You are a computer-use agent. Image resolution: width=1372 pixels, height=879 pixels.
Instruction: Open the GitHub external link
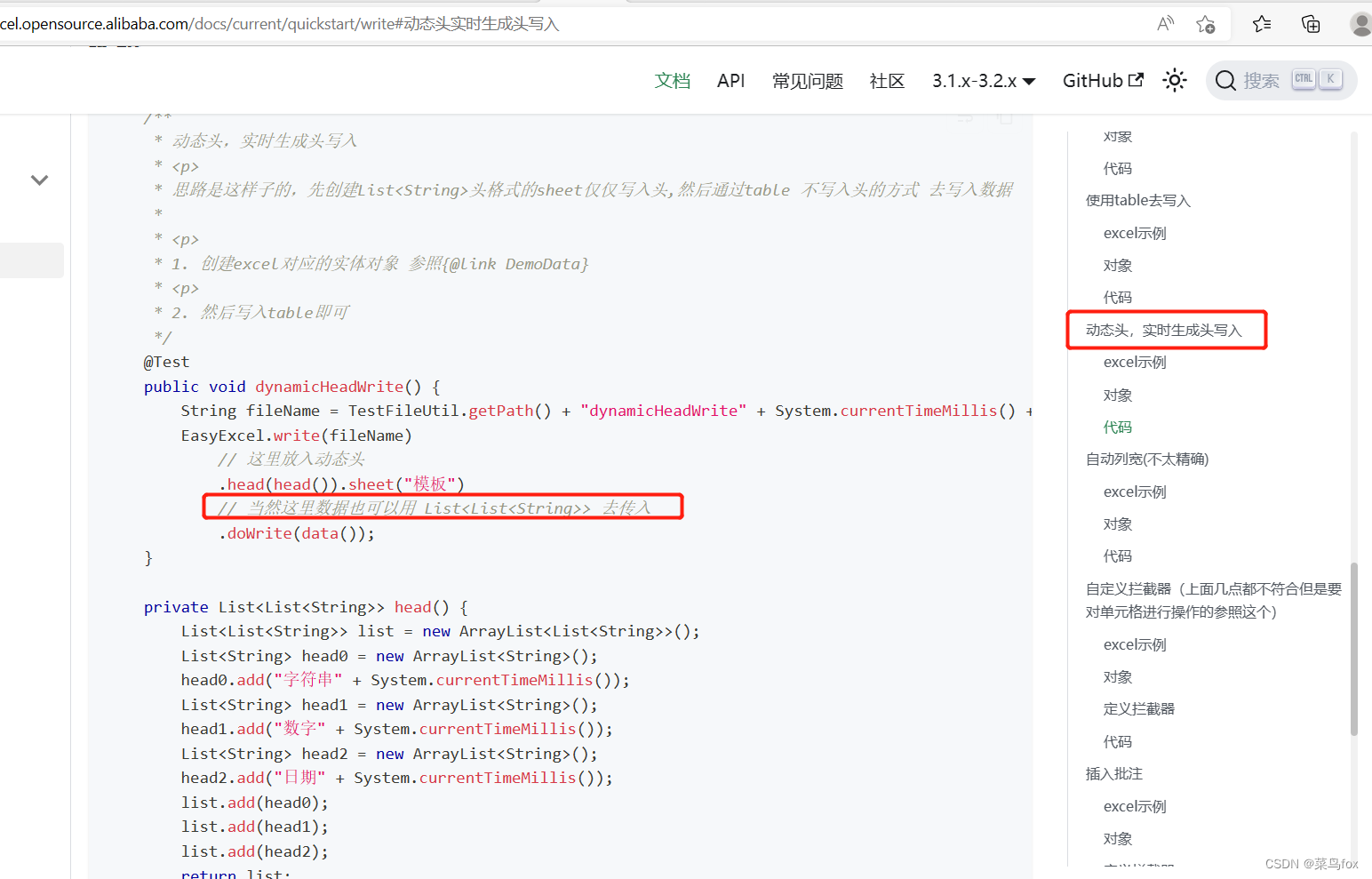1103,81
